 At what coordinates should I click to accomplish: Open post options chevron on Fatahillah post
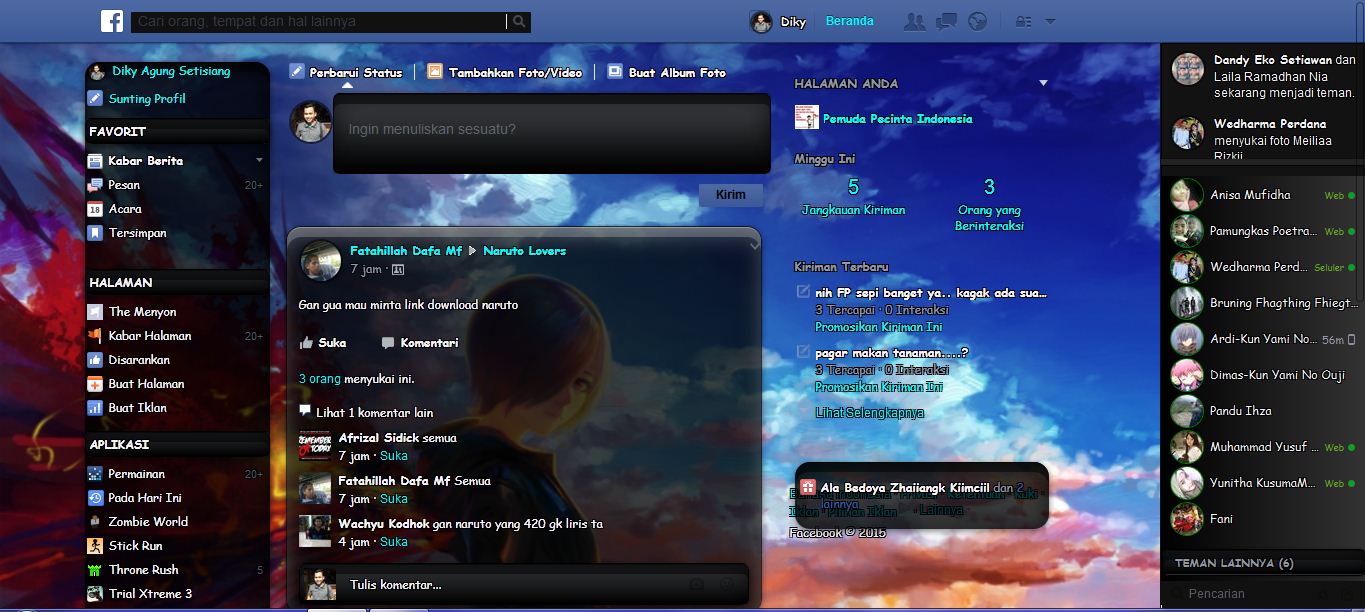pos(754,244)
